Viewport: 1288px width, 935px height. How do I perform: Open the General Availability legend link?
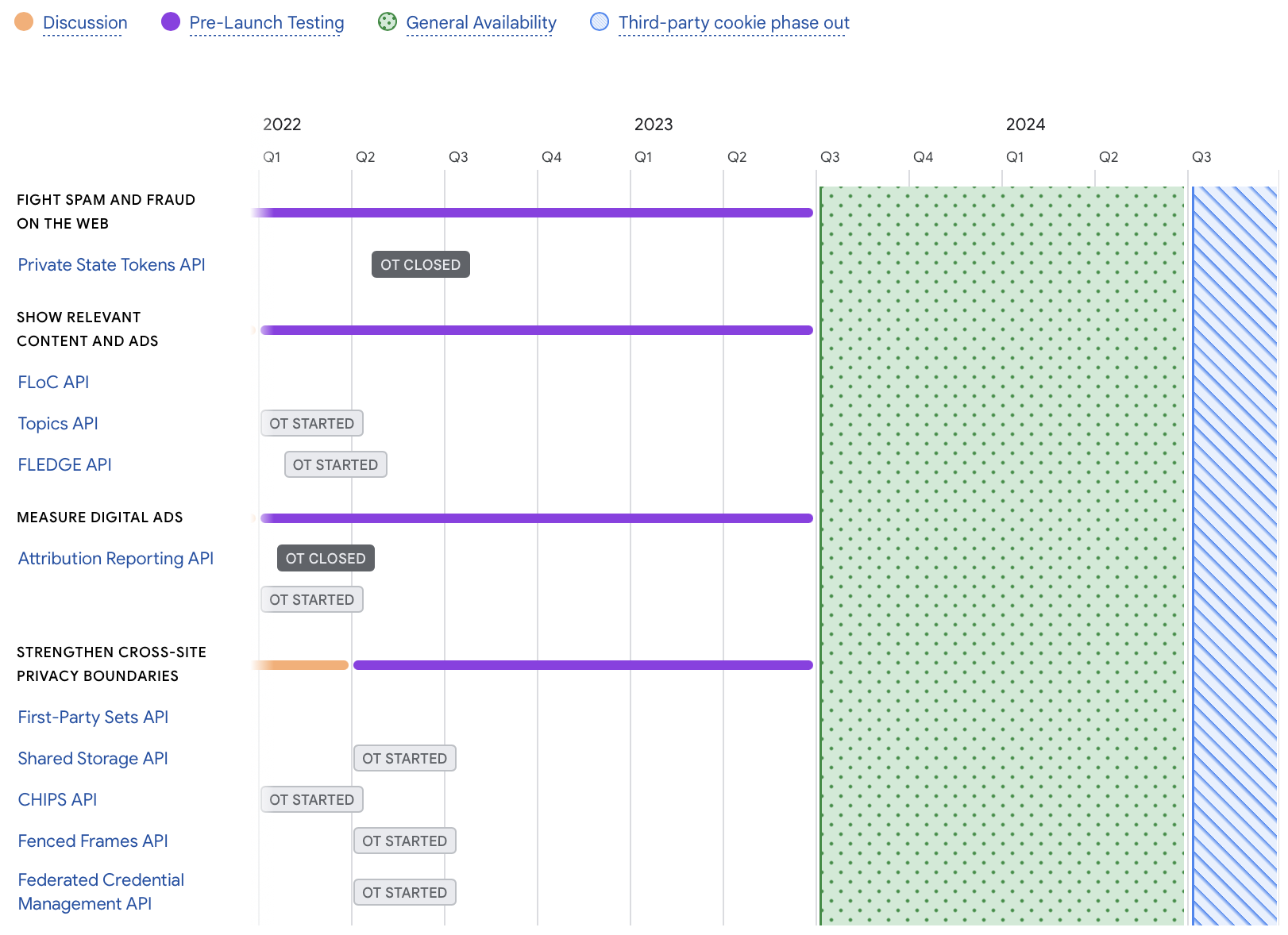click(481, 23)
